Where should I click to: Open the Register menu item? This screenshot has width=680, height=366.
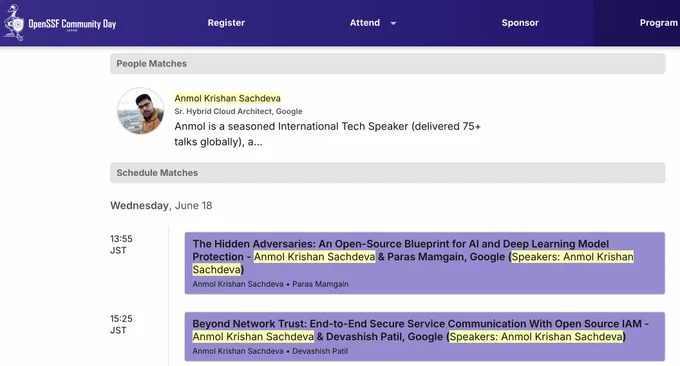pos(226,23)
